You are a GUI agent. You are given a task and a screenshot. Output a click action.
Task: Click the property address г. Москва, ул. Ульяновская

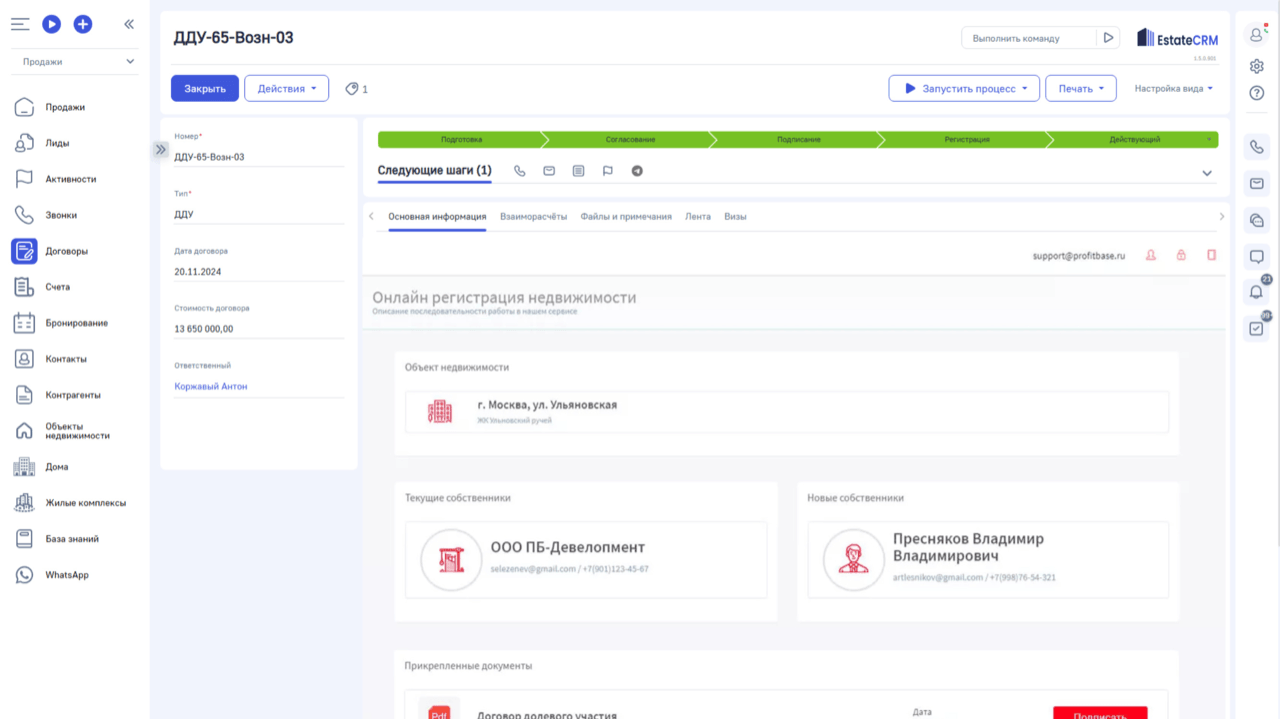(x=547, y=405)
